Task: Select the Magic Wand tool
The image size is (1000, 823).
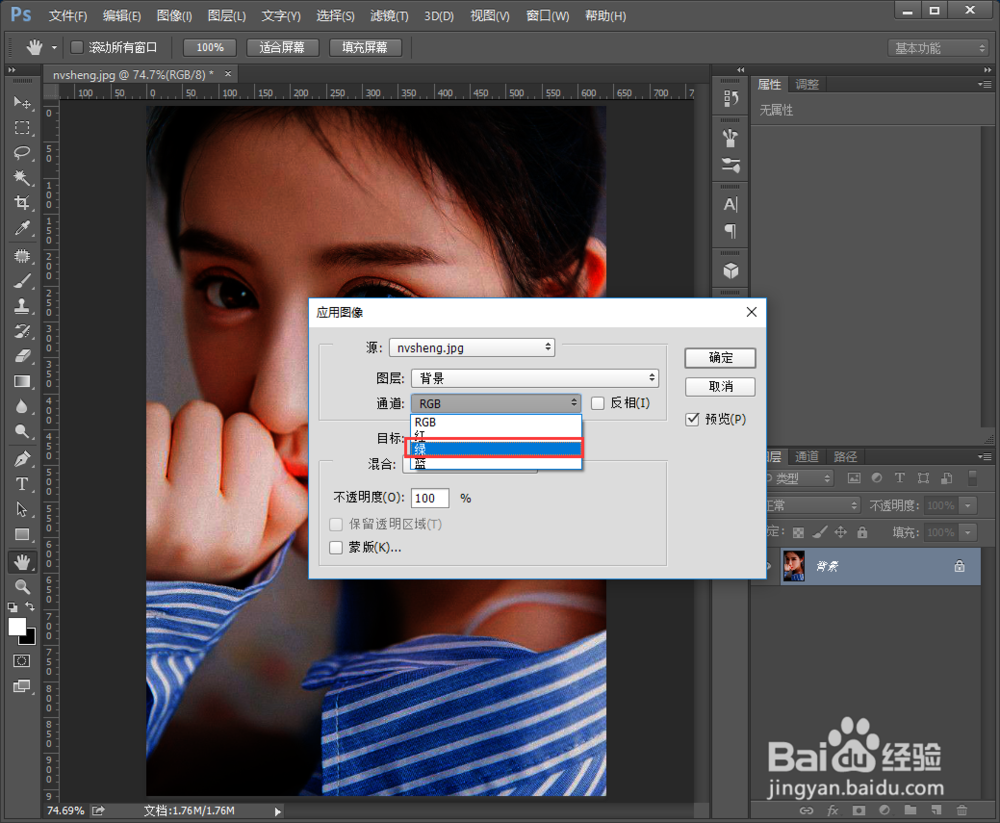Action: pyautogui.click(x=22, y=177)
